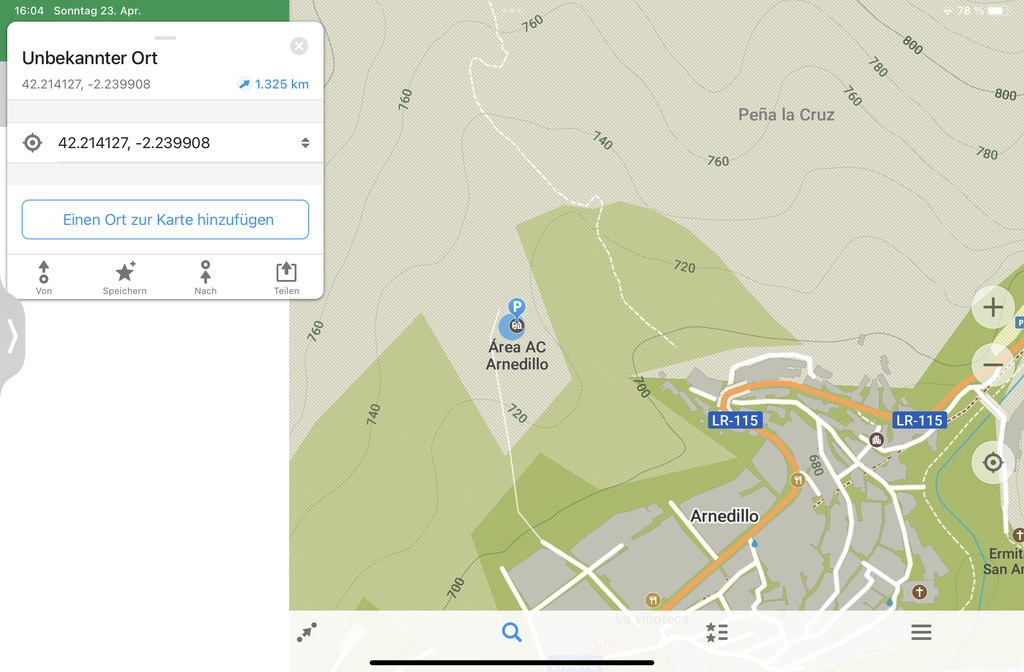Center map on my location
The width and height of the screenshot is (1024, 672).
point(993,462)
